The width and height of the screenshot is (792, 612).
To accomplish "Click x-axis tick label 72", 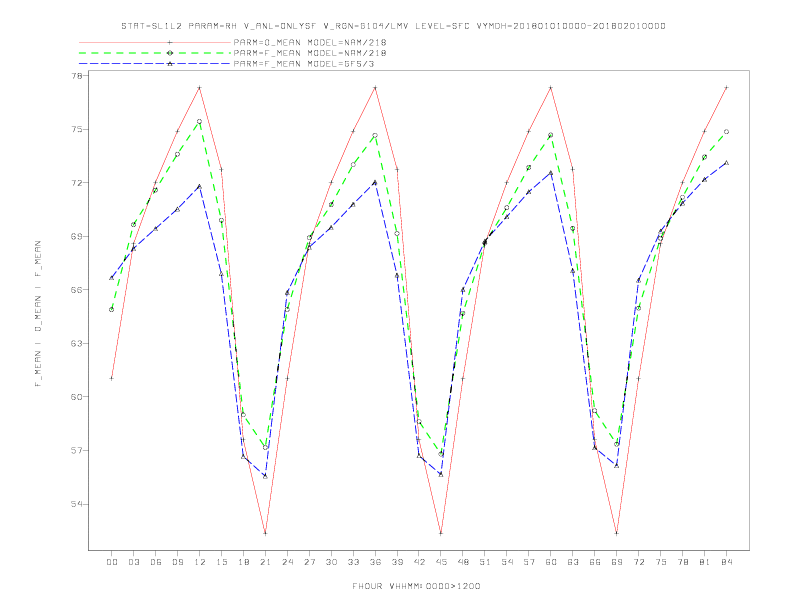I will [x=638, y=562].
